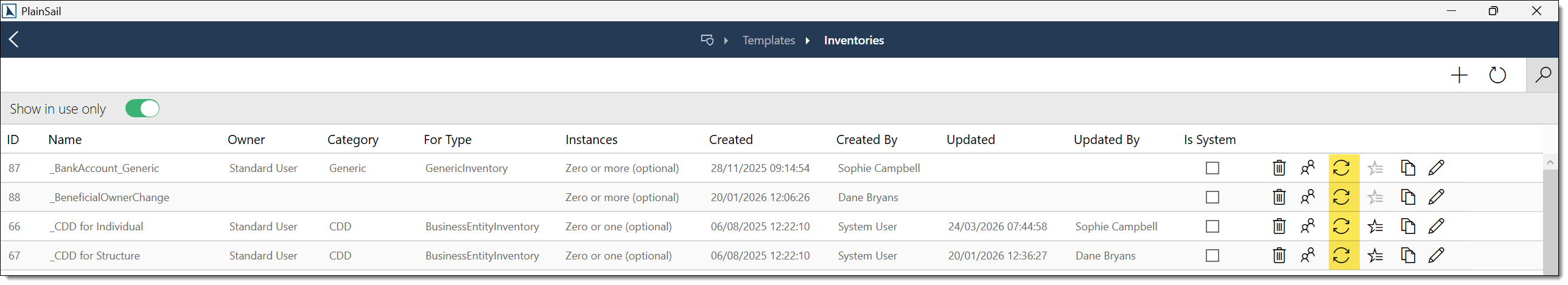Open users icon for _BeneficialOwnerChange row

click(1307, 197)
